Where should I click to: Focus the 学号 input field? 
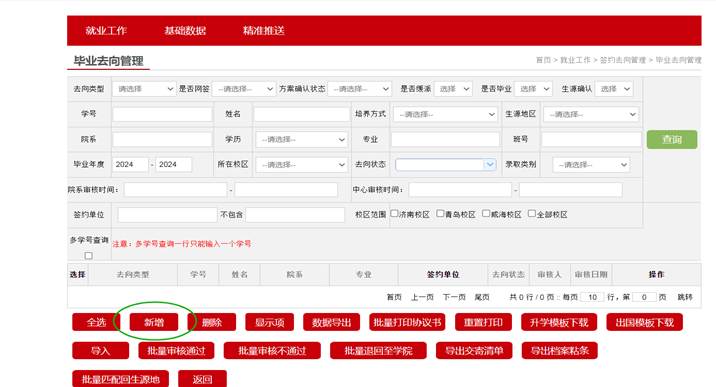coord(162,114)
